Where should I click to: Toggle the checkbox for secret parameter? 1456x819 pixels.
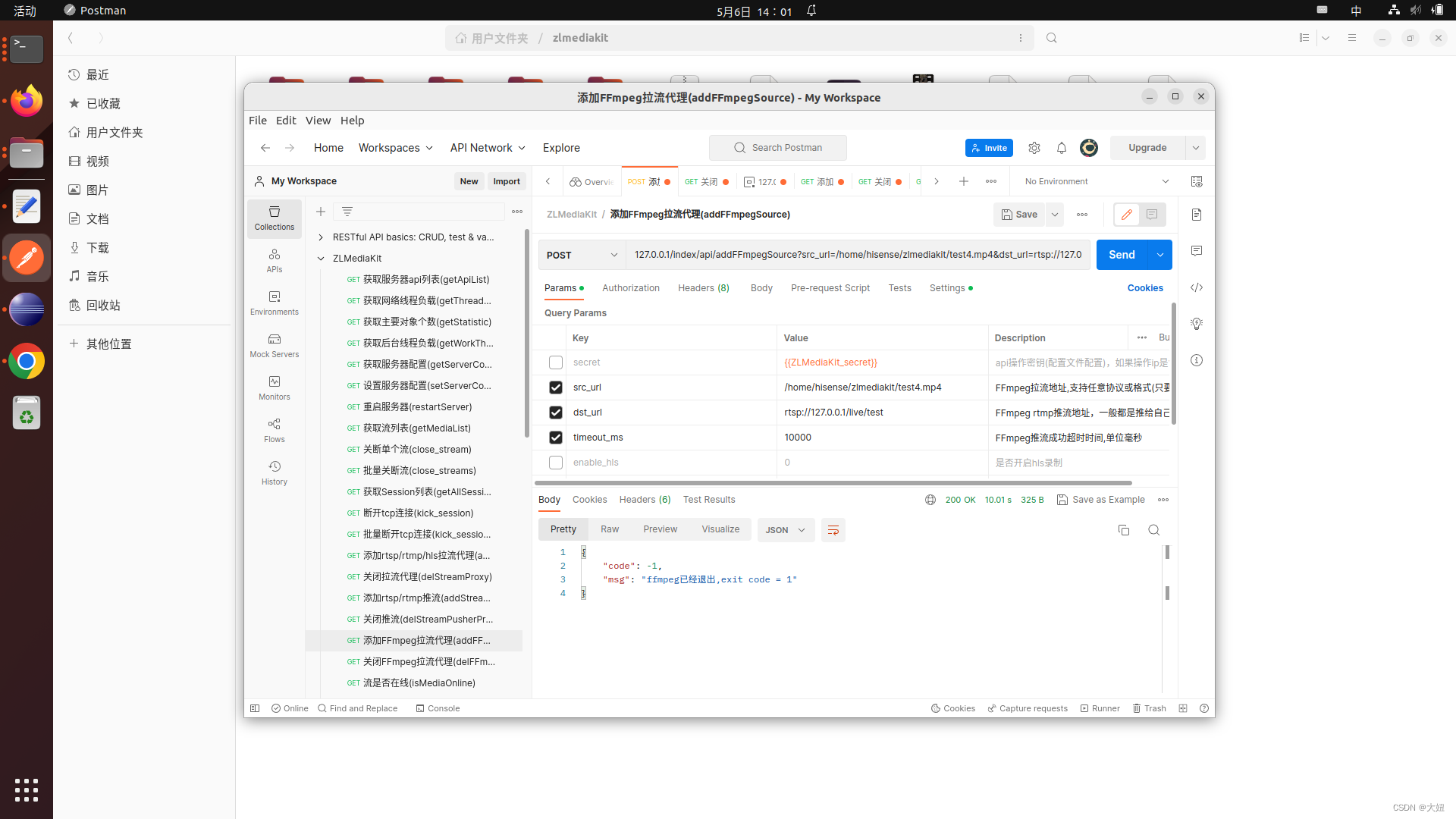click(556, 362)
